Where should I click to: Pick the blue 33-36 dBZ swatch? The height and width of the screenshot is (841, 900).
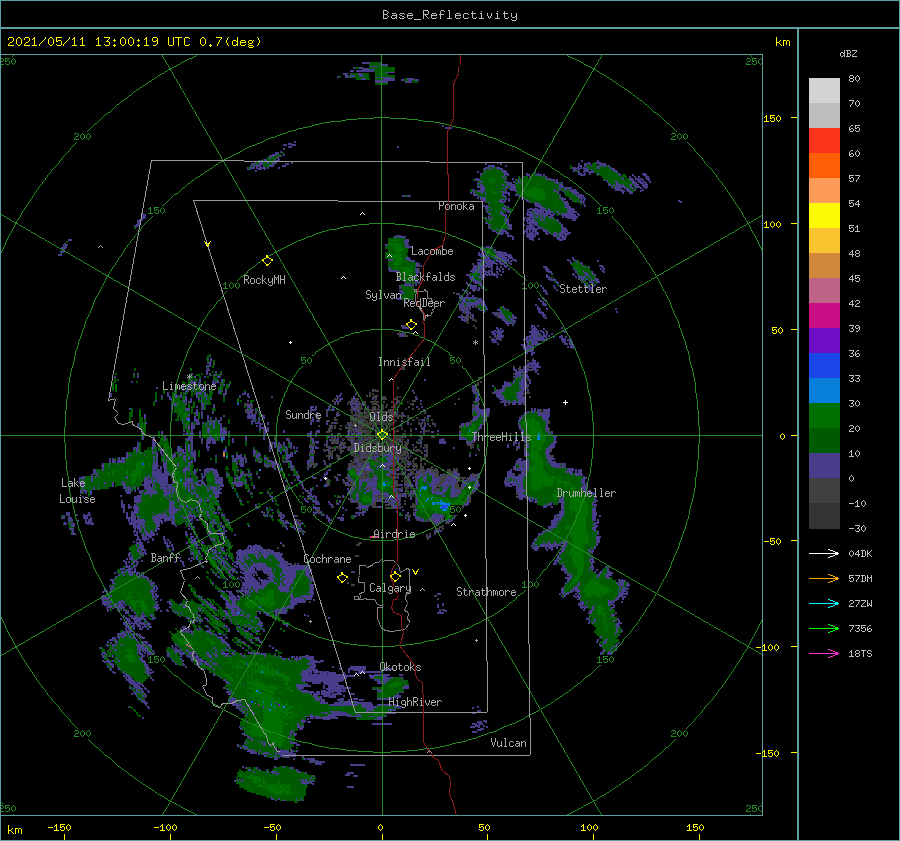(x=824, y=366)
